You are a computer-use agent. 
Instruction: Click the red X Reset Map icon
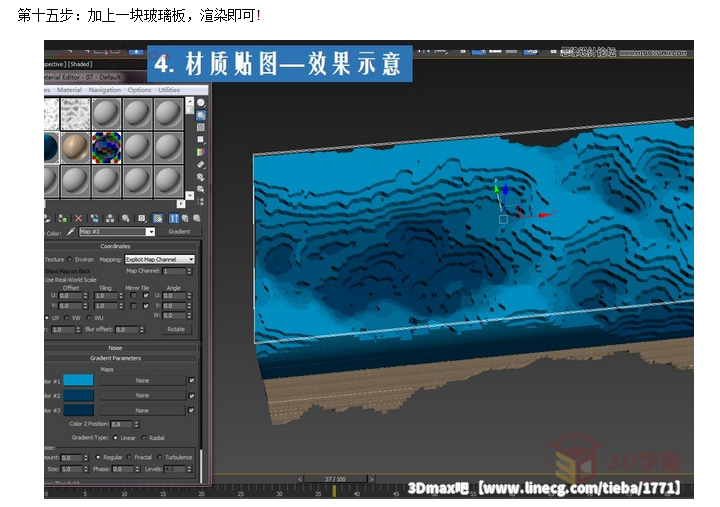(79, 219)
